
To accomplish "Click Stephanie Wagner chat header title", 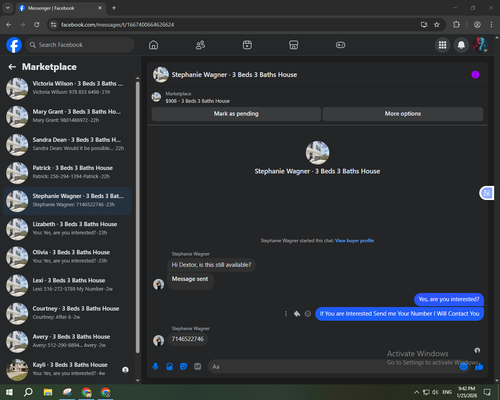I will pyautogui.click(x=234, y=75).
